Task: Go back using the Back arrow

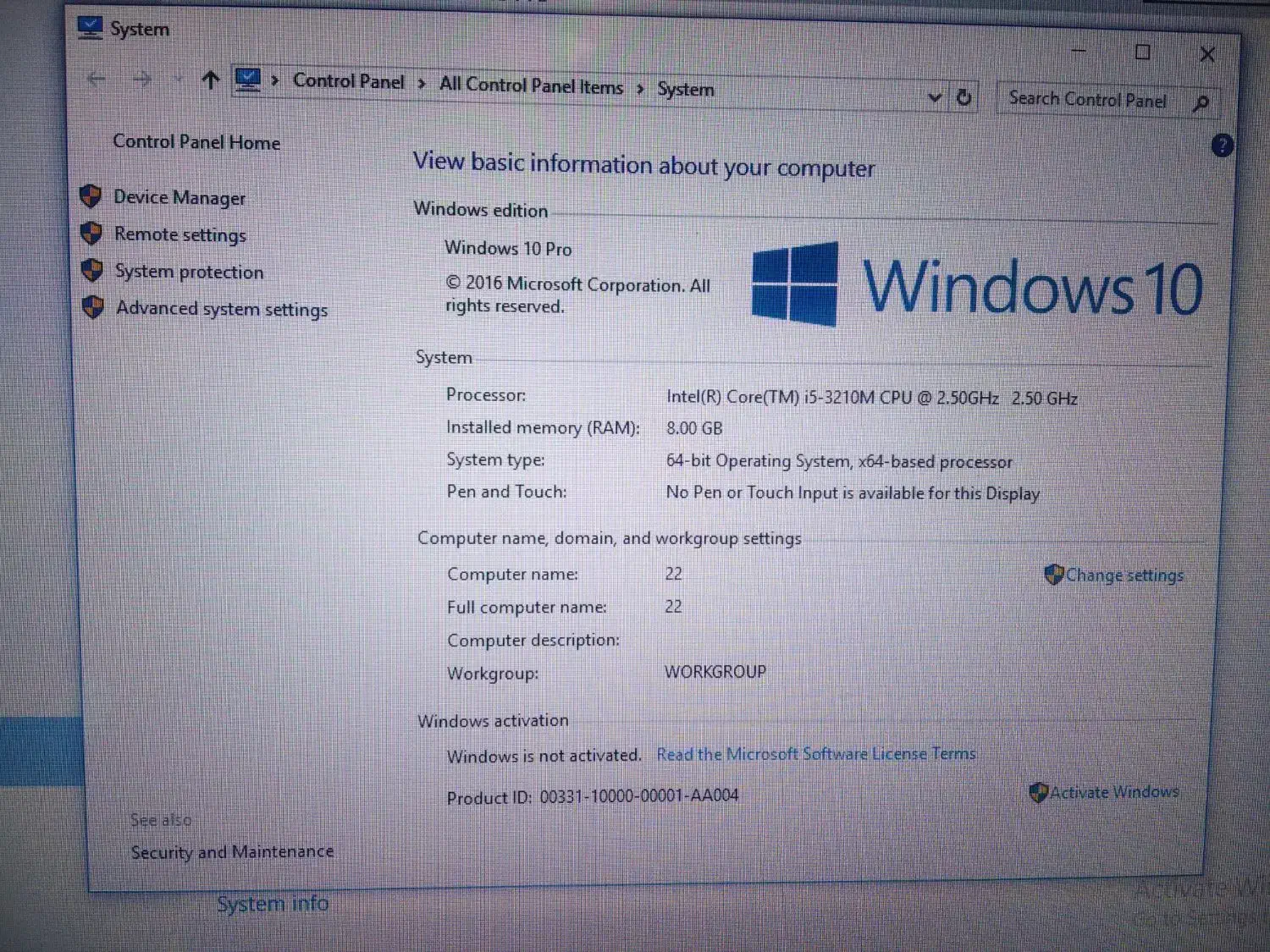Action: pyautogui.click(x=97, y=80)
